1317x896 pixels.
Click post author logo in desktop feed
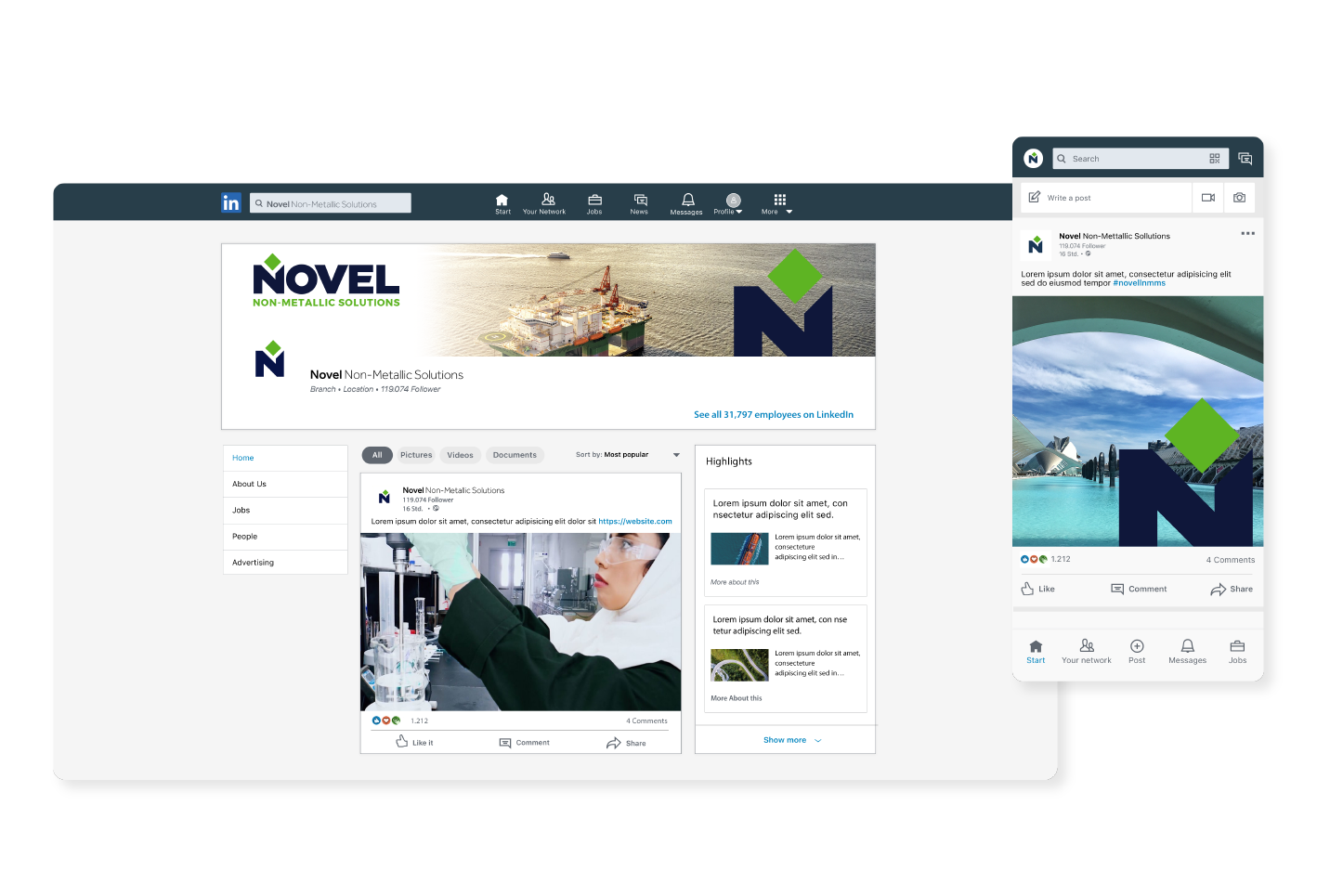385,498
